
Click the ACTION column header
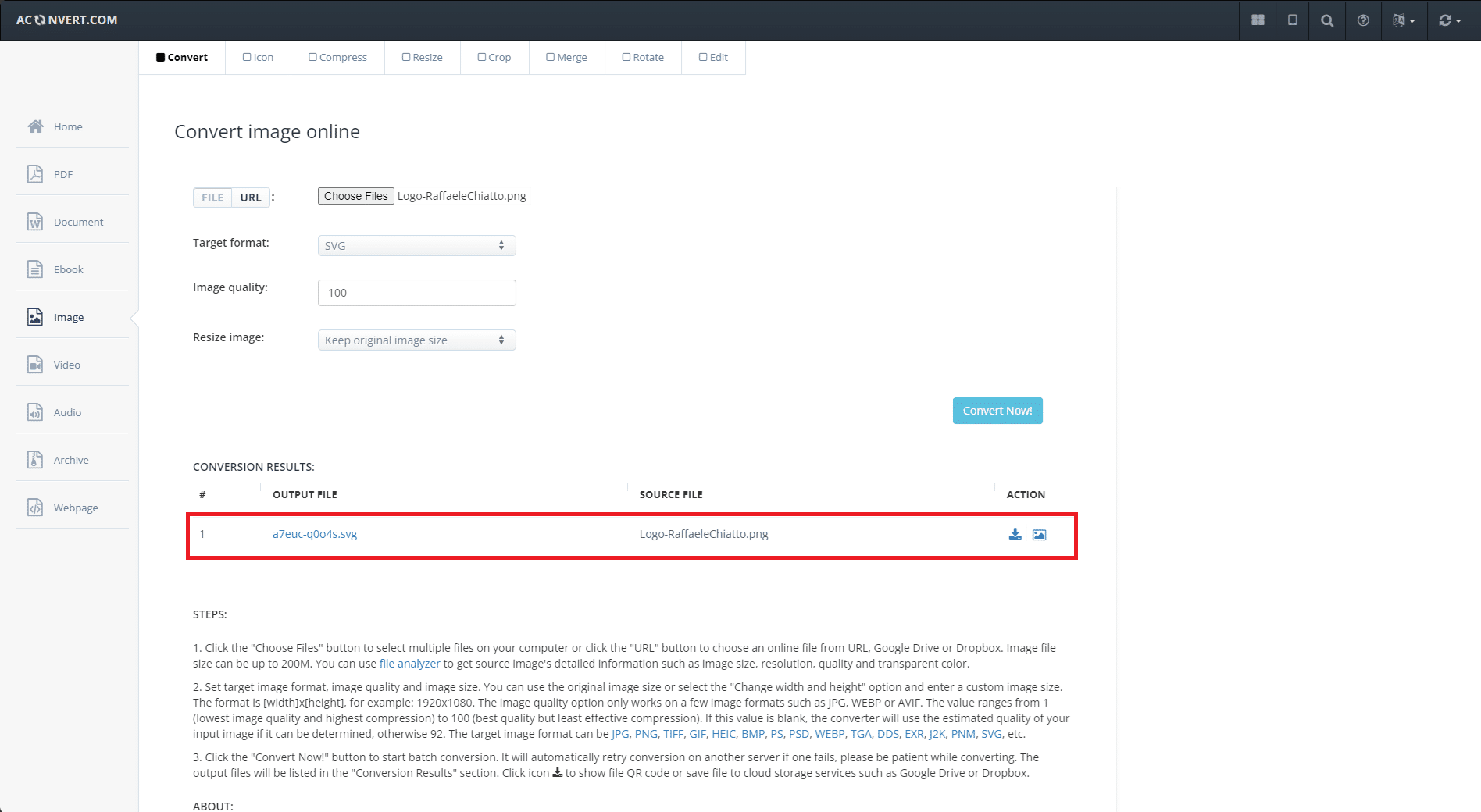click(x=1026, y=495)
